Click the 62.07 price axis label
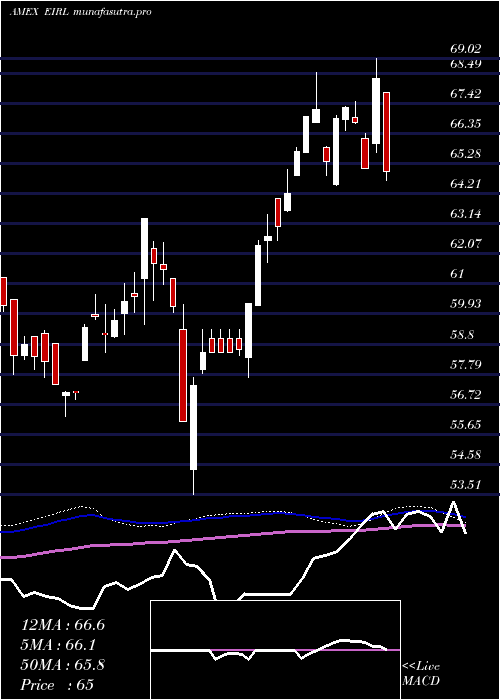The image size is (500, 700). point(466,244)
